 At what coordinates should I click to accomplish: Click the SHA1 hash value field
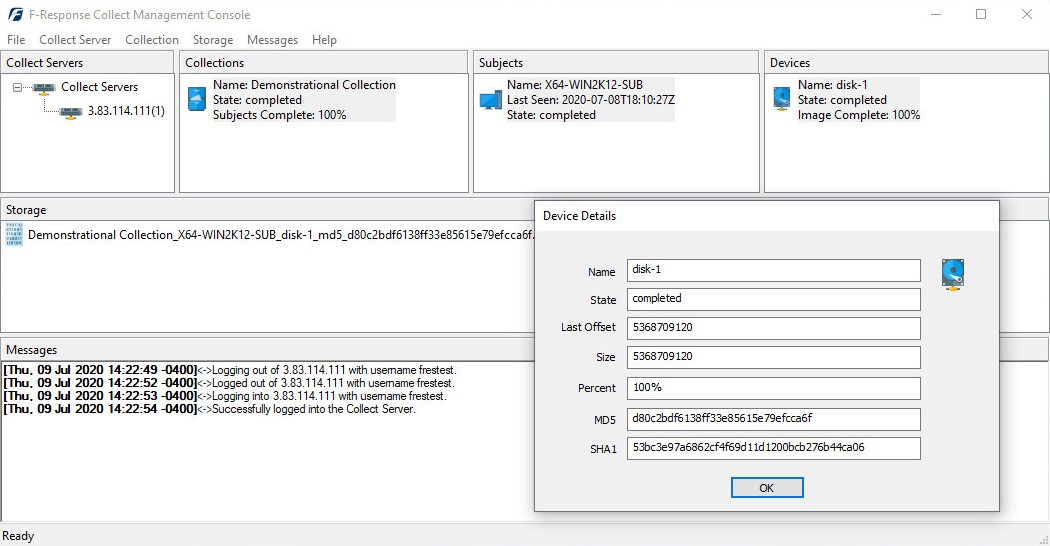(x=773, y=448)
